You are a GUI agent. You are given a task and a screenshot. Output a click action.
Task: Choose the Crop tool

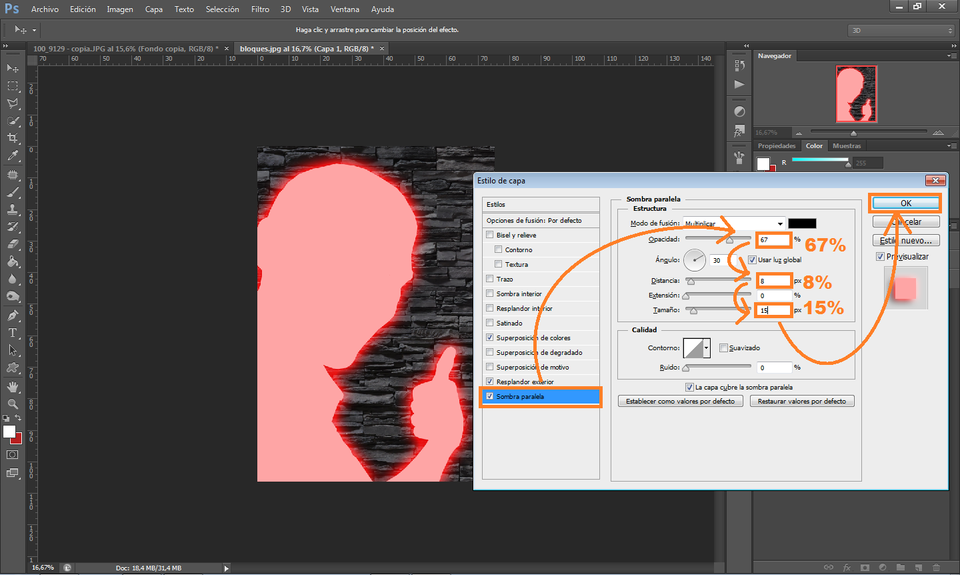[13, 139]
